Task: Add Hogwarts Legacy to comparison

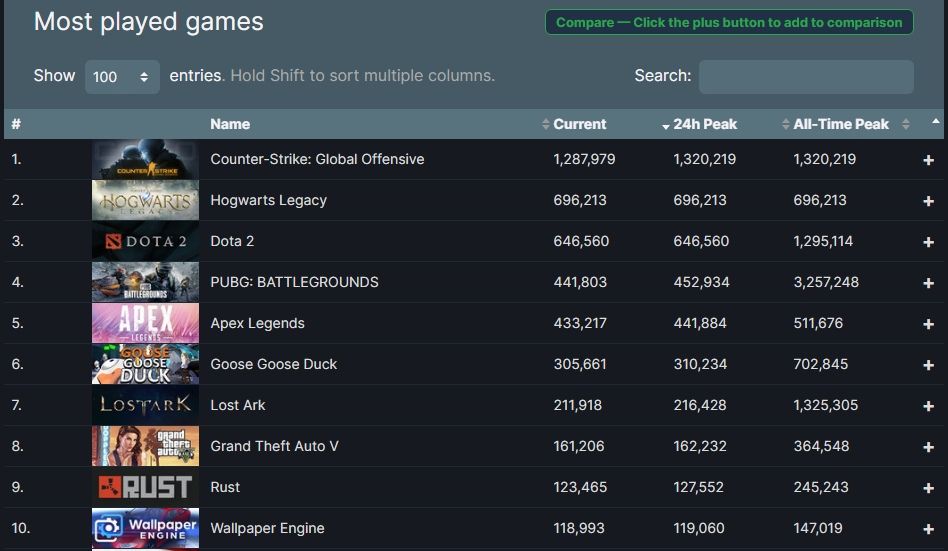Action: tap(928, 201)
